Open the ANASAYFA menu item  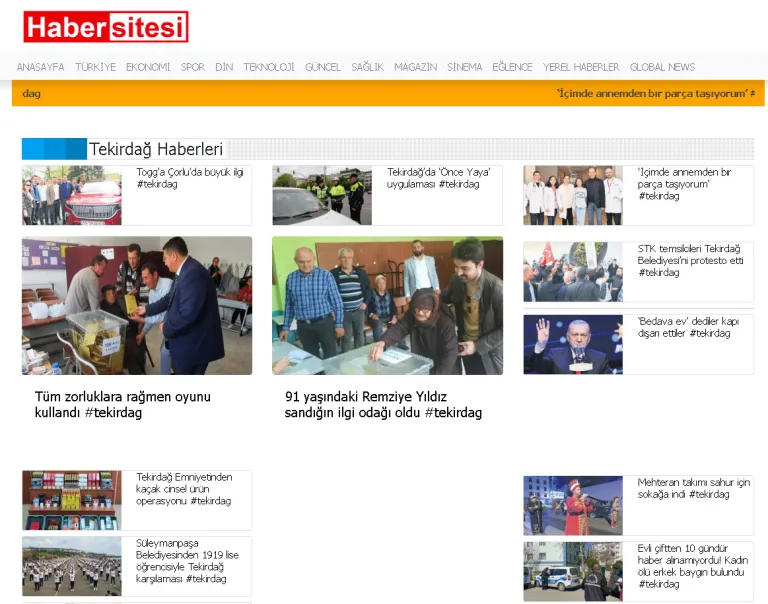pos(41,67)
